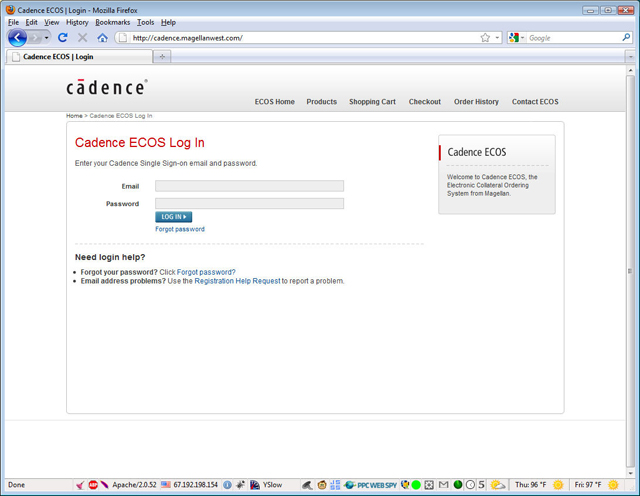Click the clock icon in status bar

coord(470,485)
